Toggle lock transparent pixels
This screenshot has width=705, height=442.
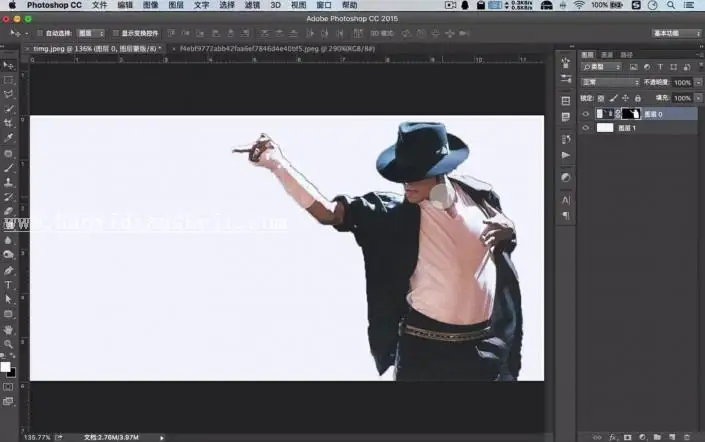coord(601,98)
